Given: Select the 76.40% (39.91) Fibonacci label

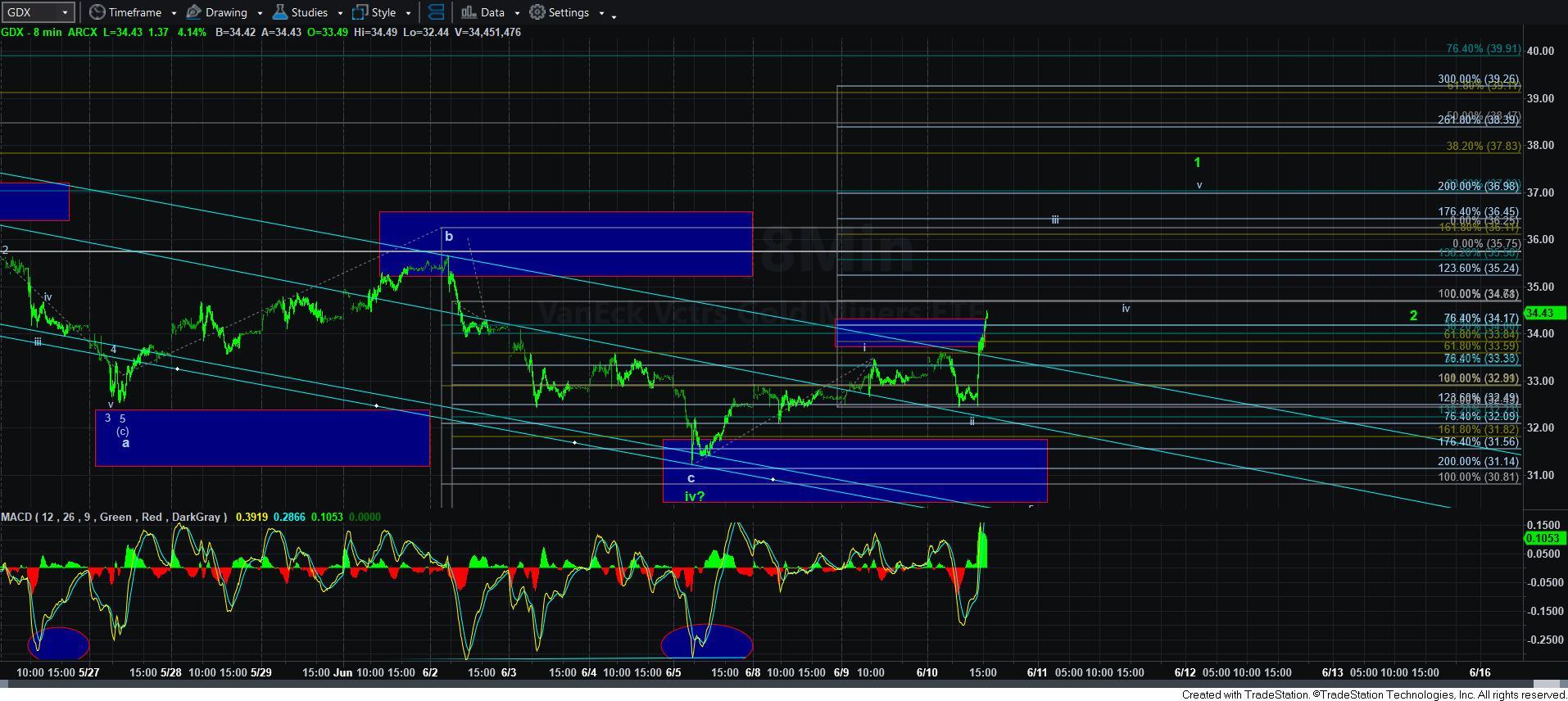Looking at the screenshot, I should [x=1483, y=49].
